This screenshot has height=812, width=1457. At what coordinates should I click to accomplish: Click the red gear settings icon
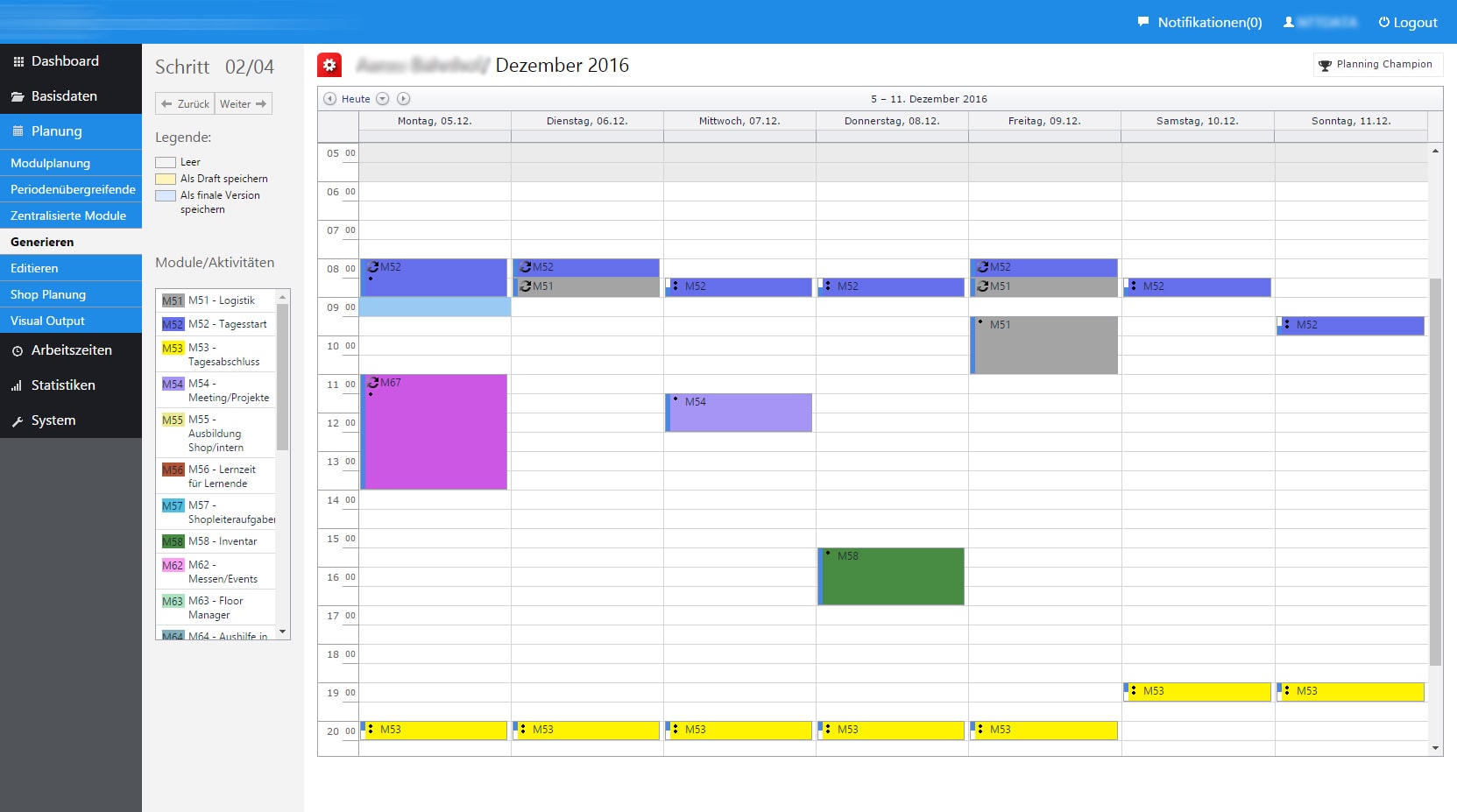tap(329, 65)
